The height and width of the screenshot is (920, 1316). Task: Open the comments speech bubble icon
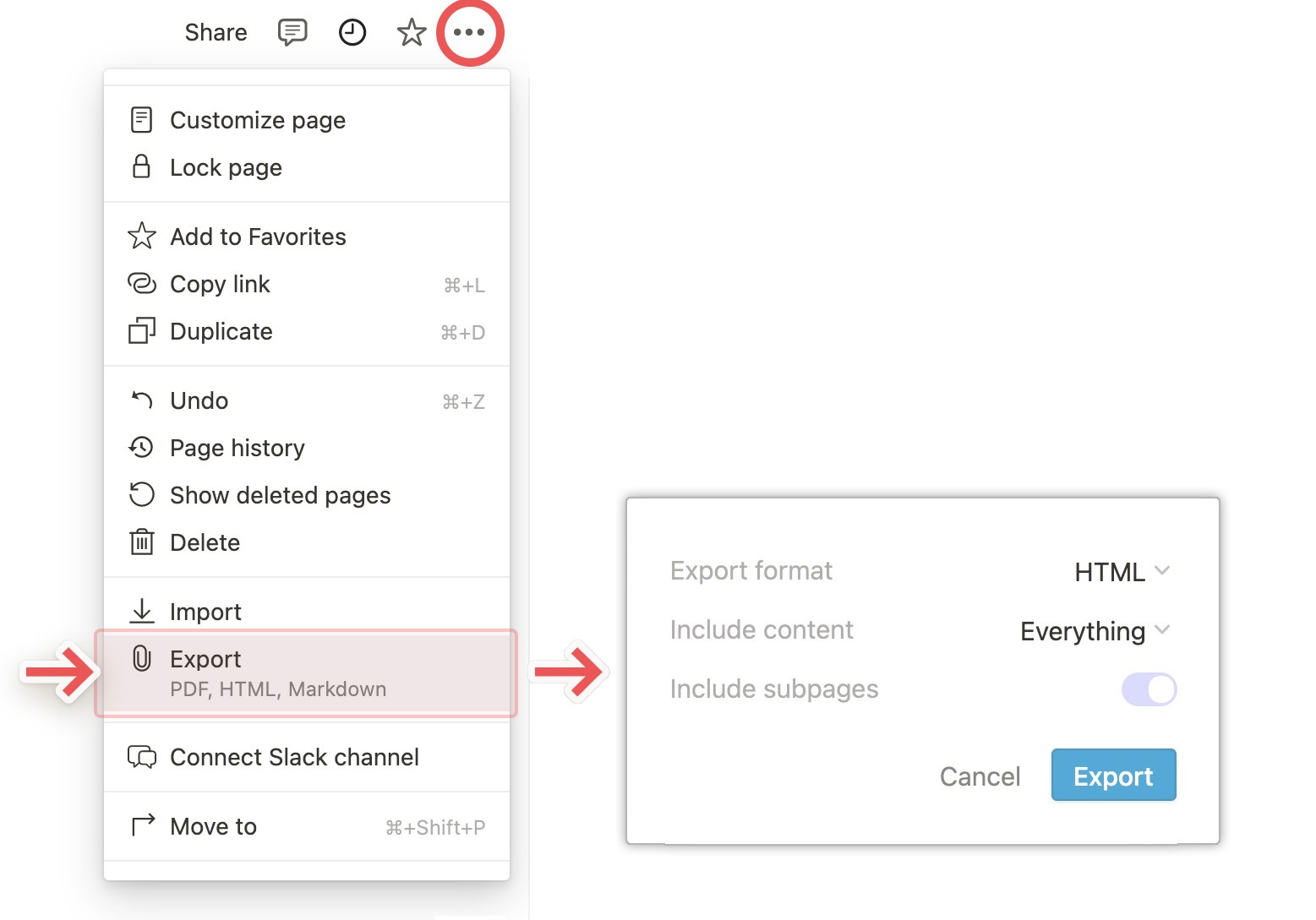(292, 32)
